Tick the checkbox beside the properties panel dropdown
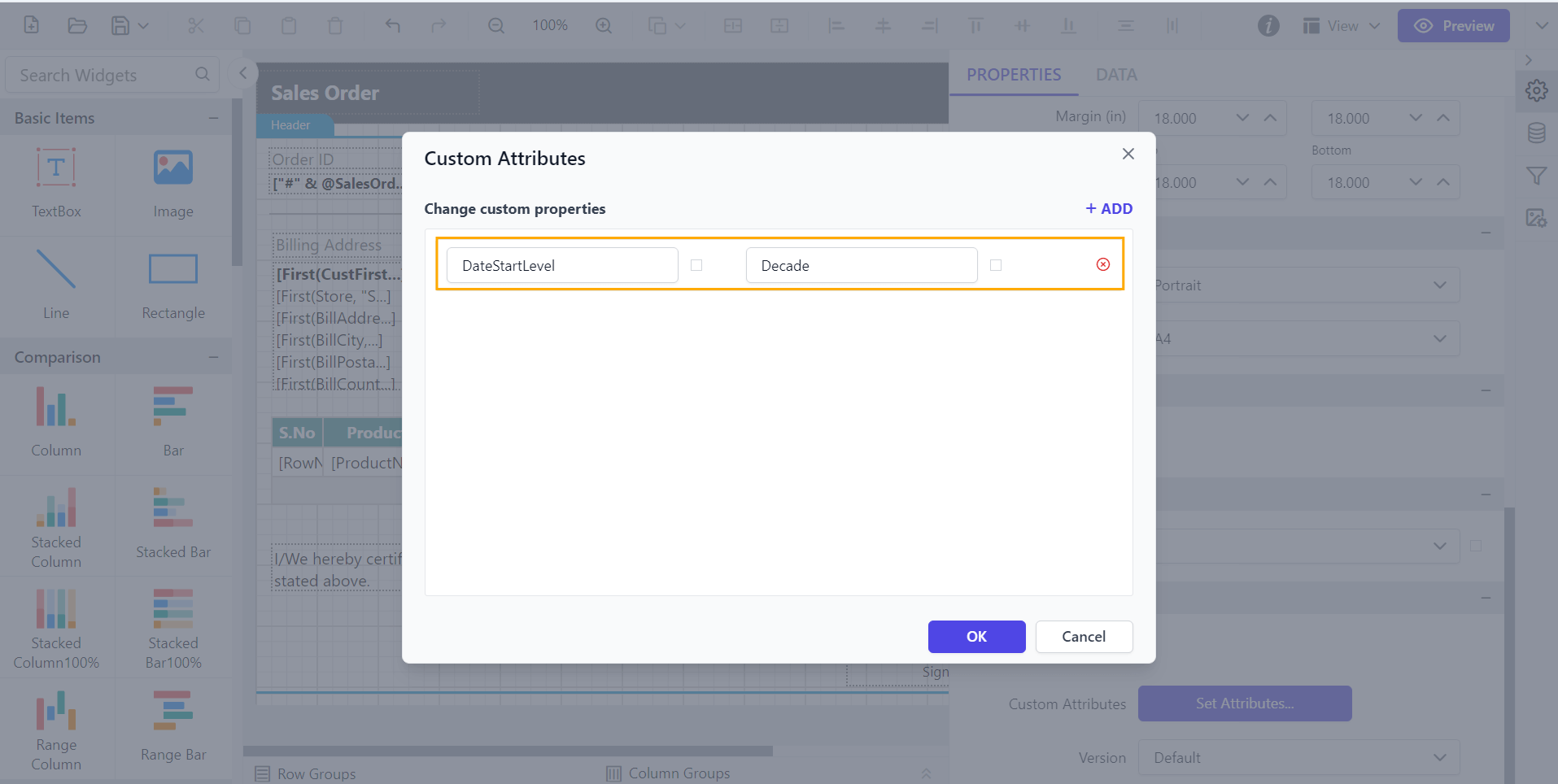Viewport: 1558px width, 784px height. 1476,546
